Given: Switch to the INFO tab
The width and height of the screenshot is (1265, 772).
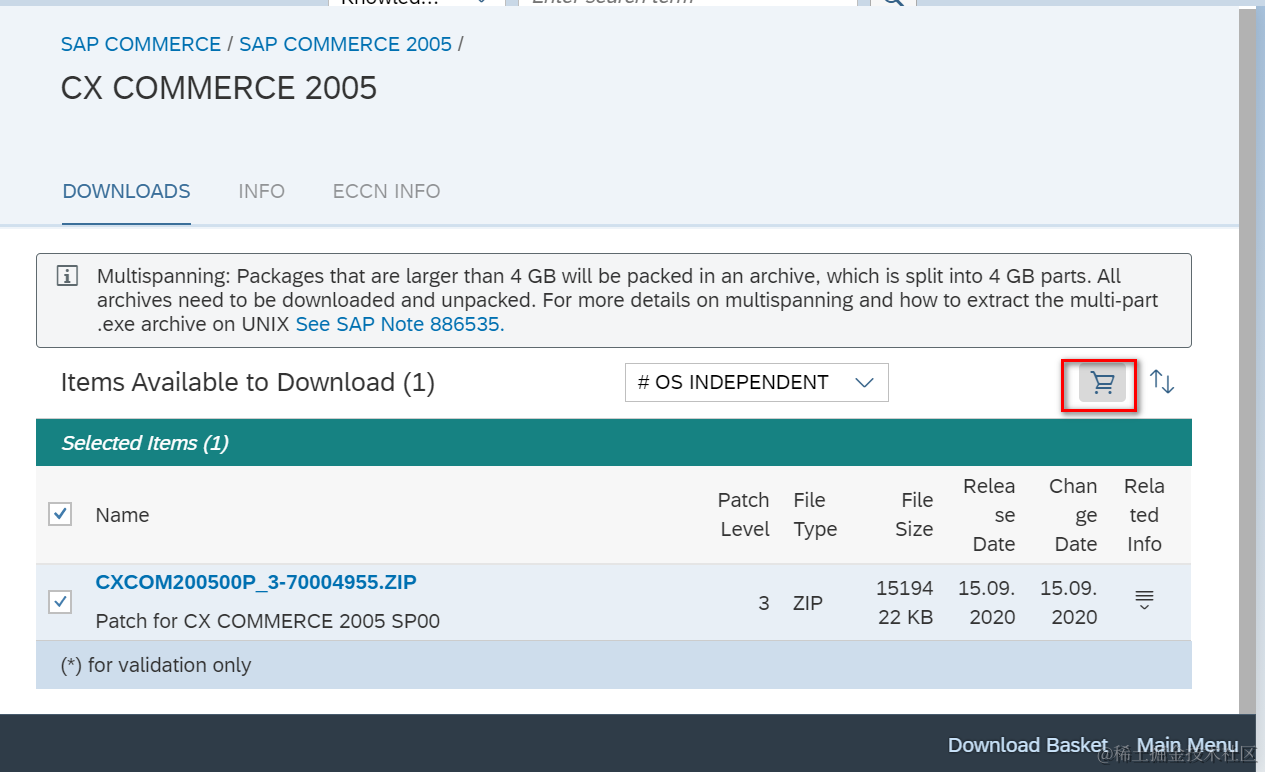Looking at the screenshot, I should (261, 191).
